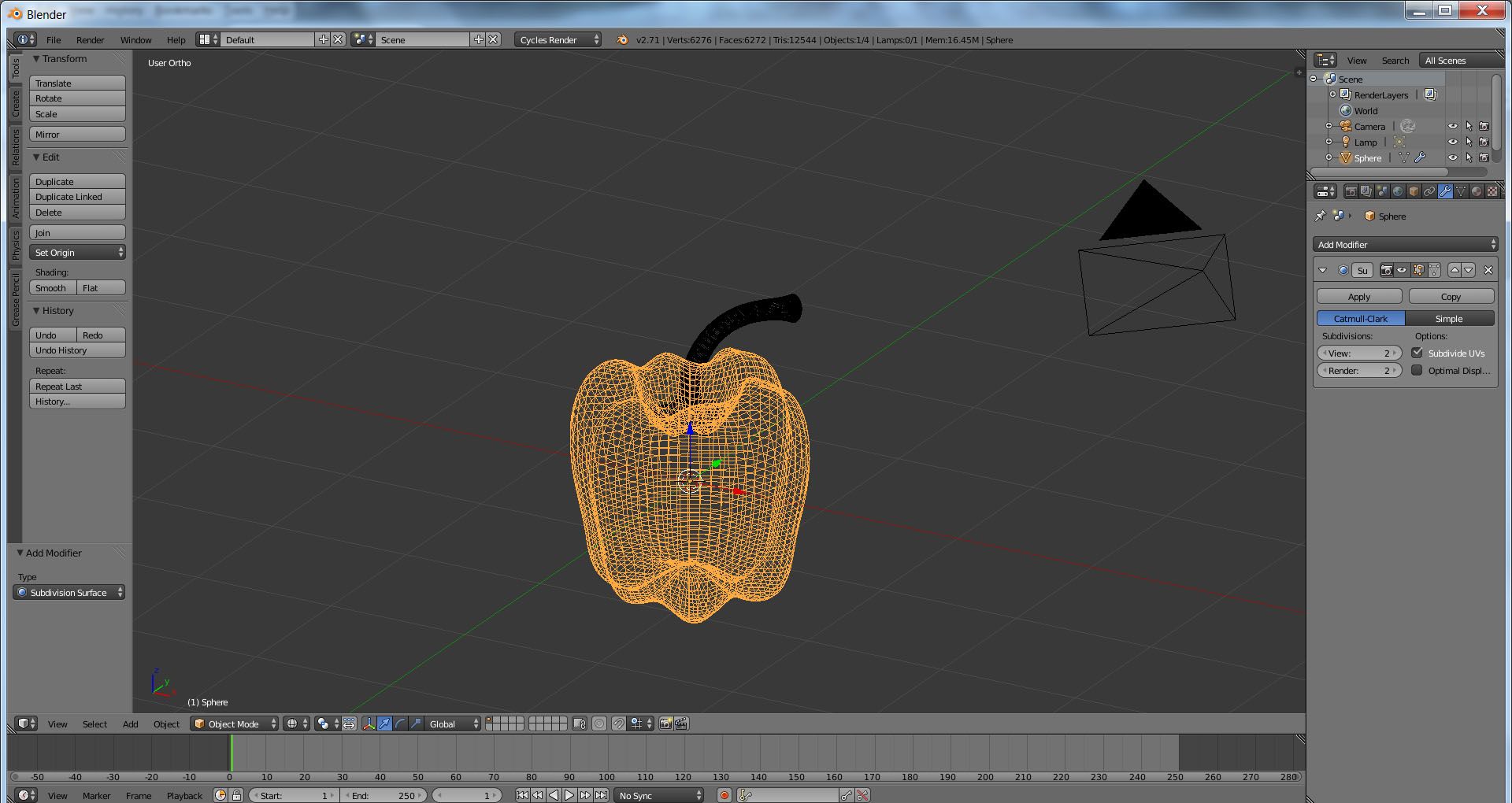This screenshot has height=803, width=1512.
Task: Open the Render properties tab camera icon
Action: pos(1351,191)
